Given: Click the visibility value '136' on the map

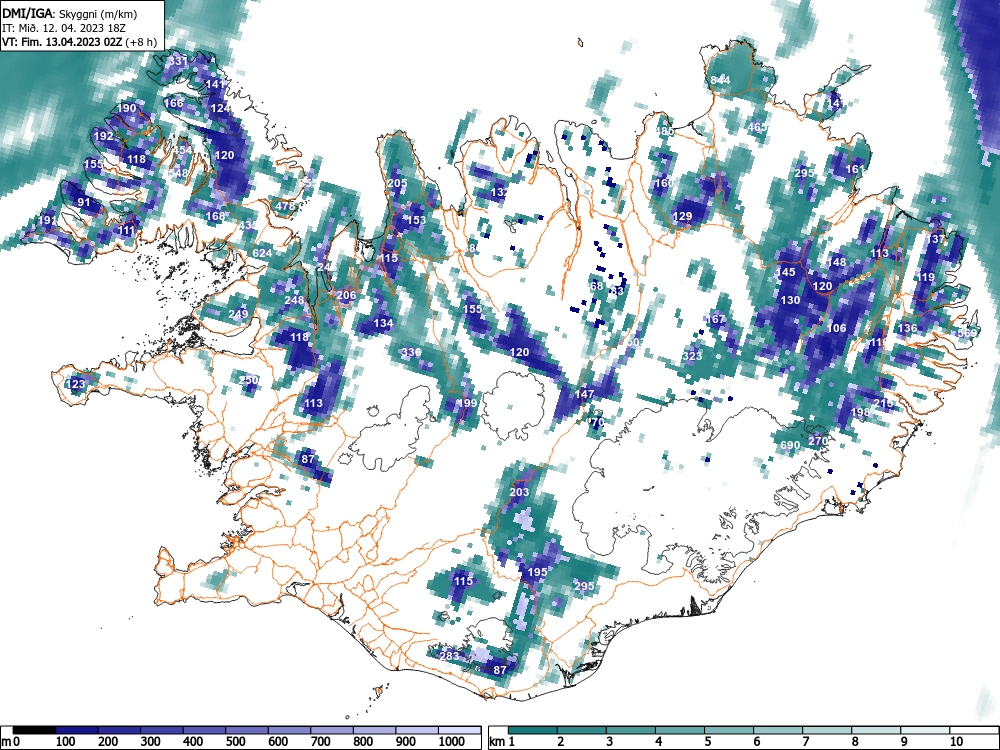Looking at the screenshot, I should [907, 328].
